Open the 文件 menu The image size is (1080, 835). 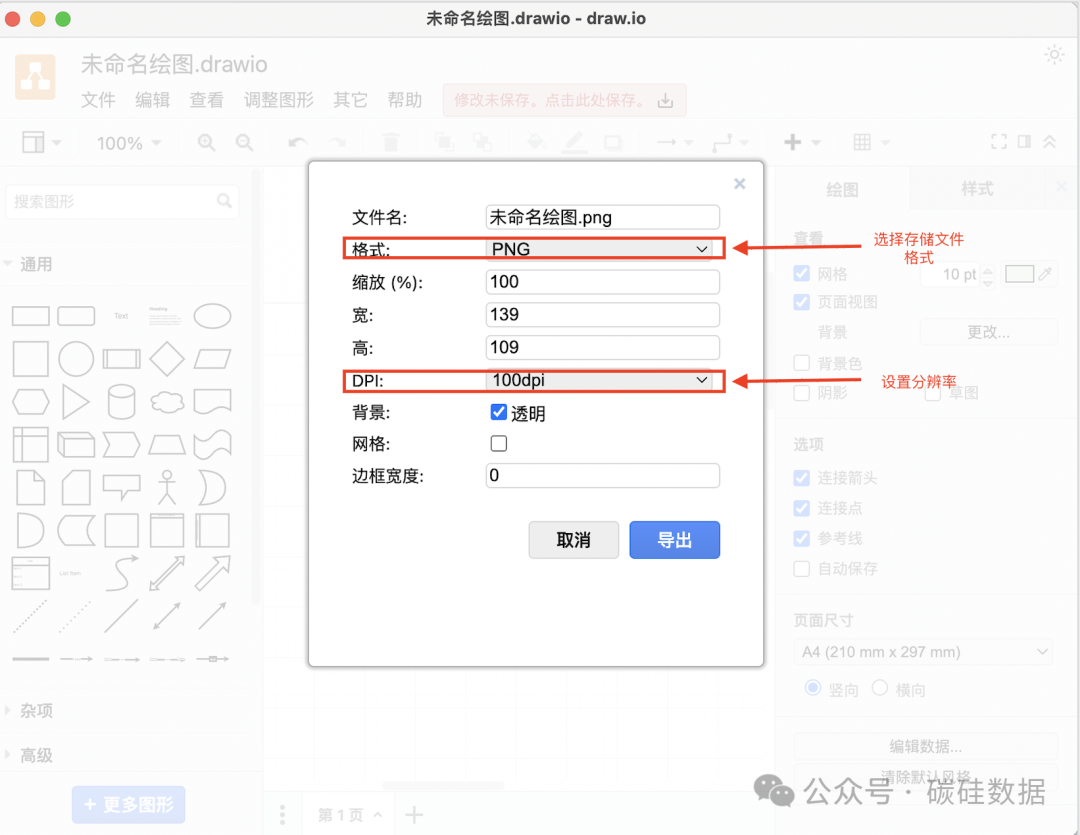coord(98,100)
